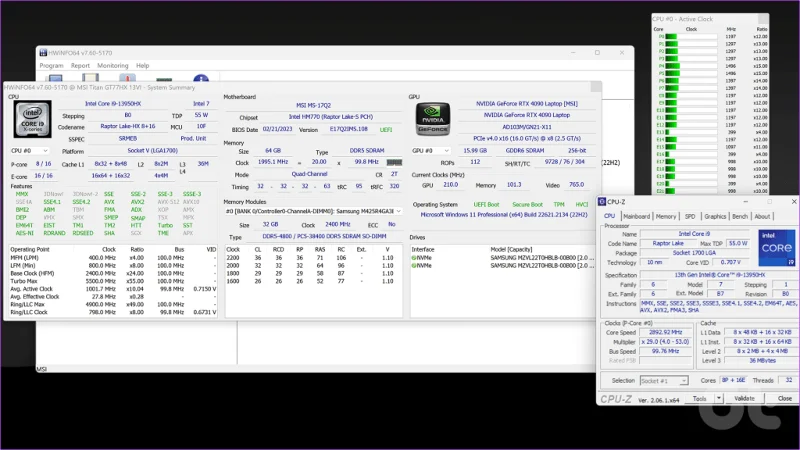Click the blue About info toolbar icon
800x450 pixels.
[x=201, y=78]
